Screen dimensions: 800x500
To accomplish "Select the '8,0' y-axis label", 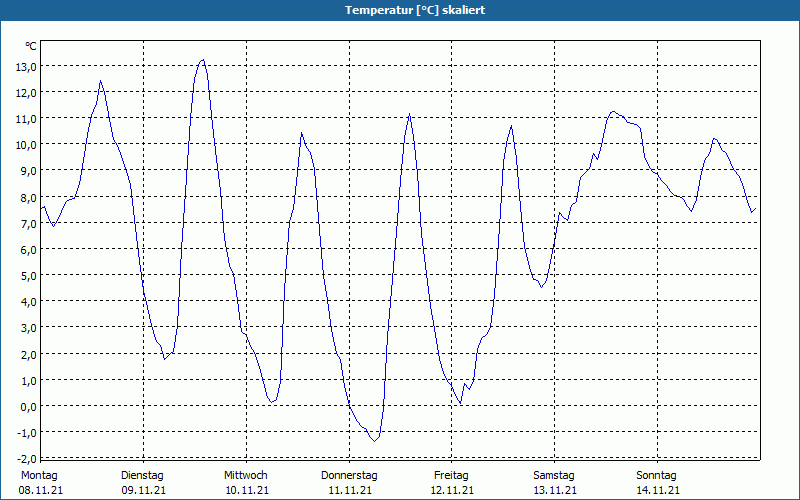I will [29, 197].
